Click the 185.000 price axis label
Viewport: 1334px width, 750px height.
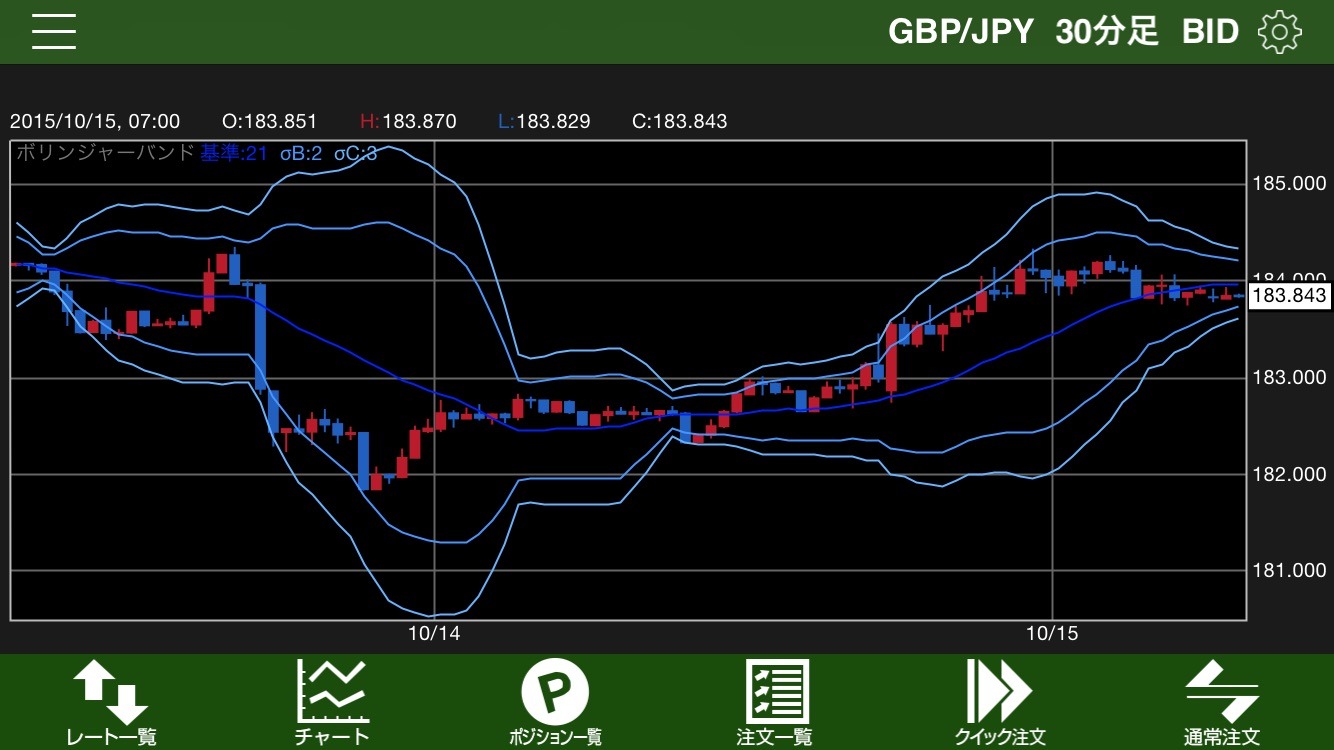tap(1289, 184)
